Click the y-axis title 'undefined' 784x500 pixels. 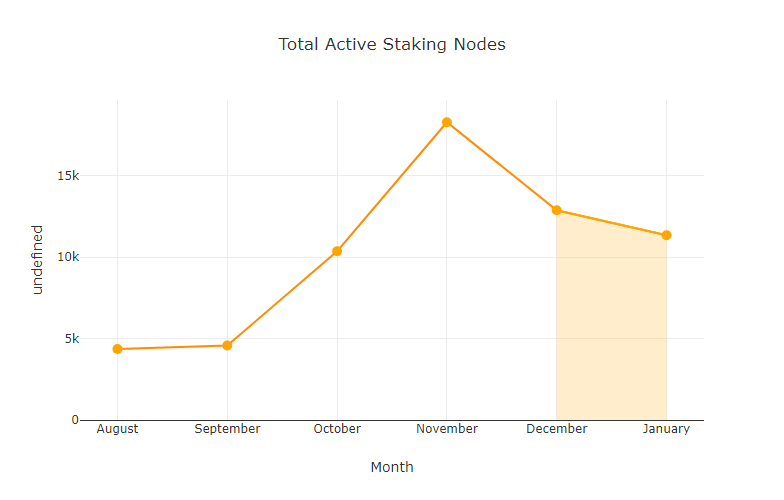tap(38, 259)
